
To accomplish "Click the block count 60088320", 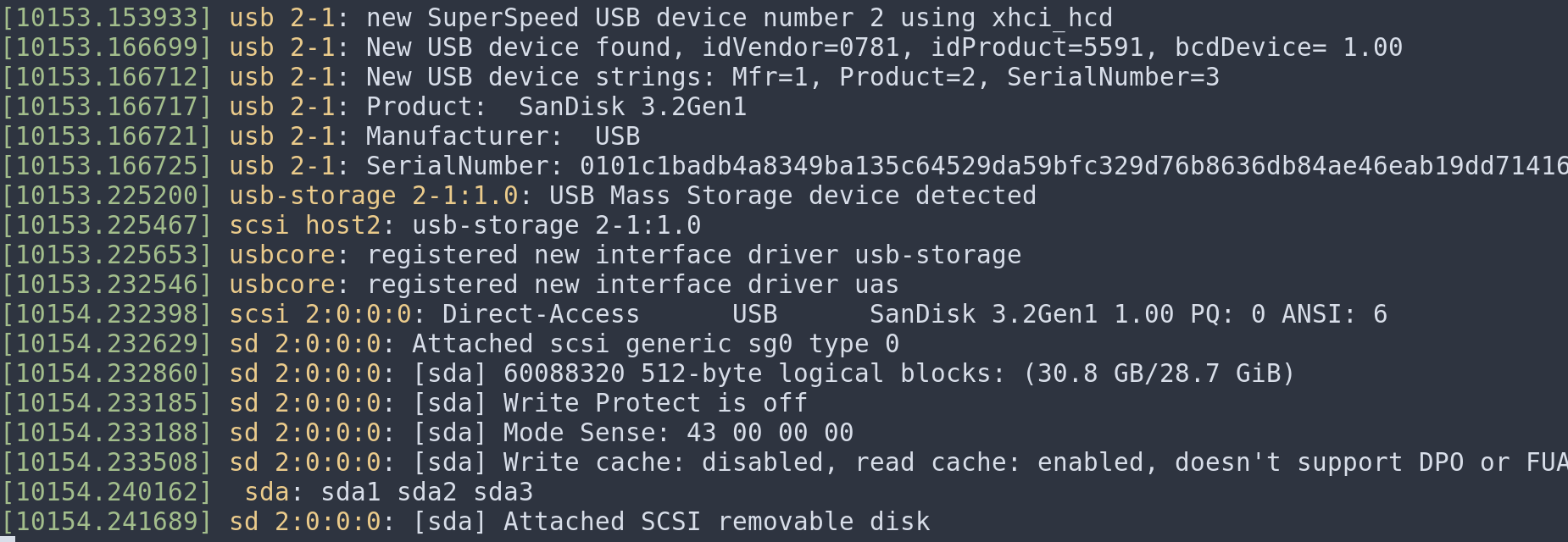I will click(564, 373).
